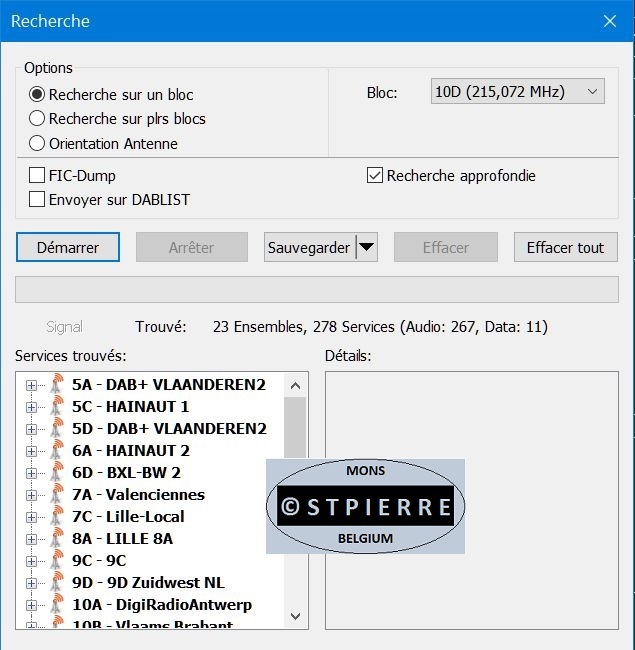635x650 pixels.
Task: Click antenna icon of 5D DAB+ VLAANDEREN2
Action: [x=57, y=427]
